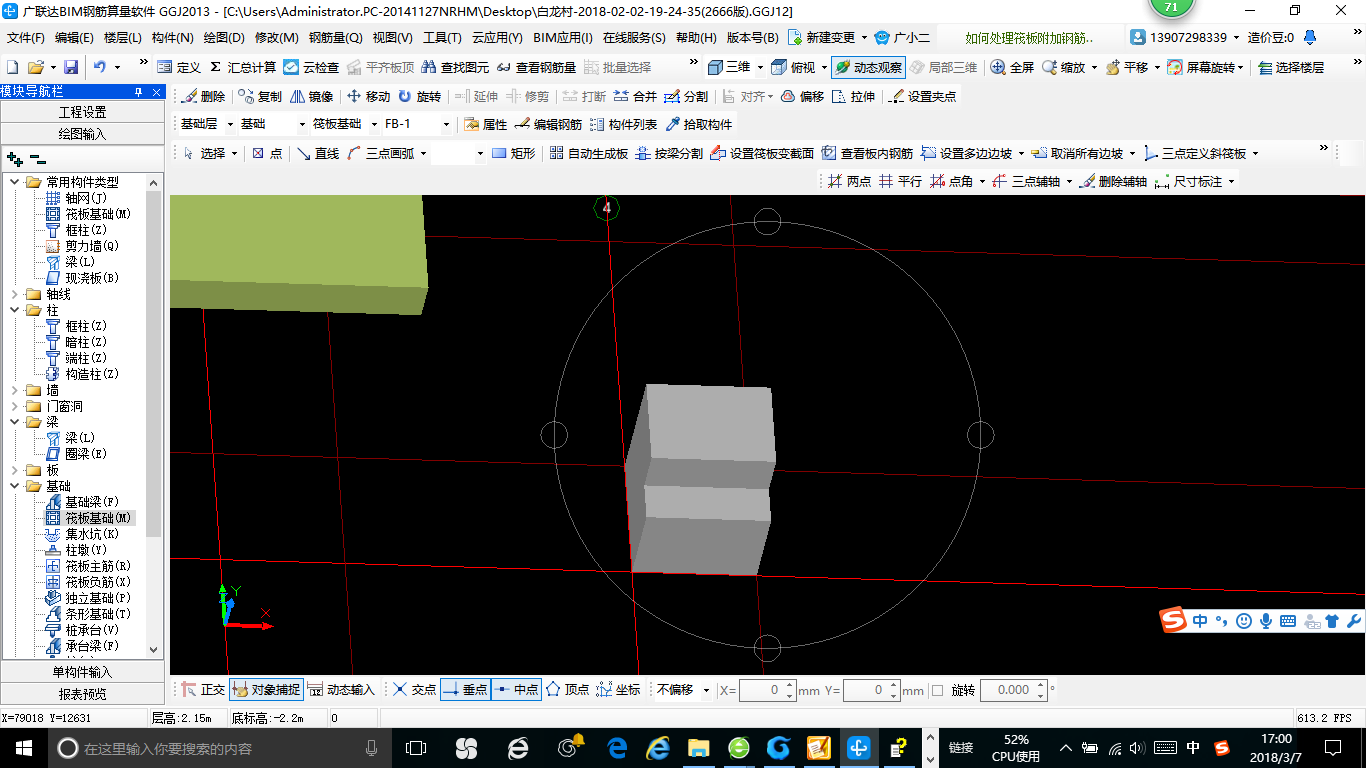The height and width of the screenshot is (768, 1366).
Task: Open the 帮助(H) menu
Action: point(696,38)
